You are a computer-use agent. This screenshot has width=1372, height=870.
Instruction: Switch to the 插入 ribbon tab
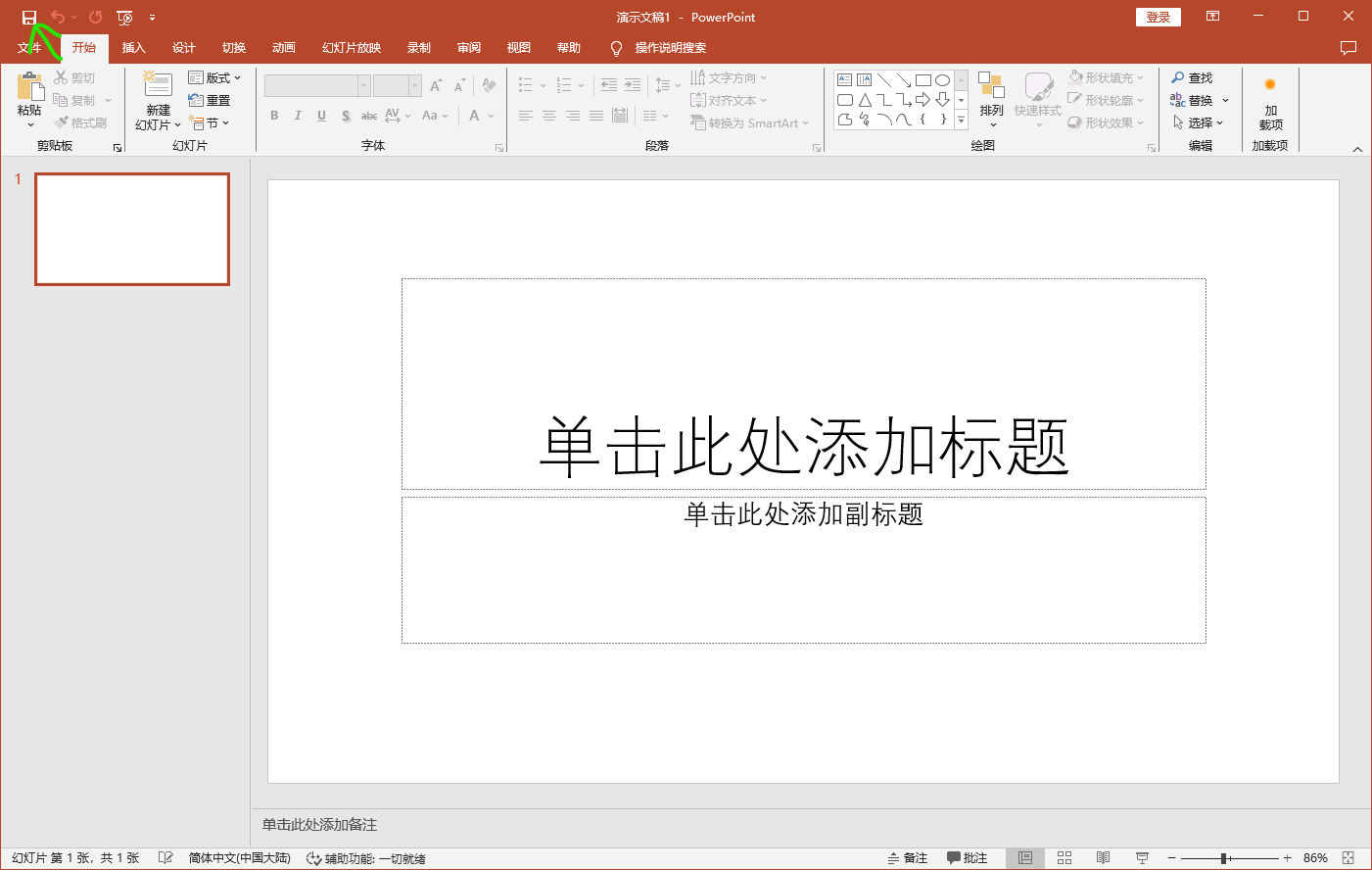[133, 48]
